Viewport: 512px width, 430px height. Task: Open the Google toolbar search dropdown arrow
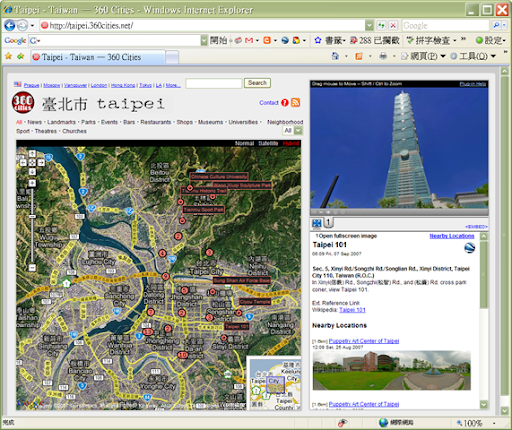click(x=204, y=41)
